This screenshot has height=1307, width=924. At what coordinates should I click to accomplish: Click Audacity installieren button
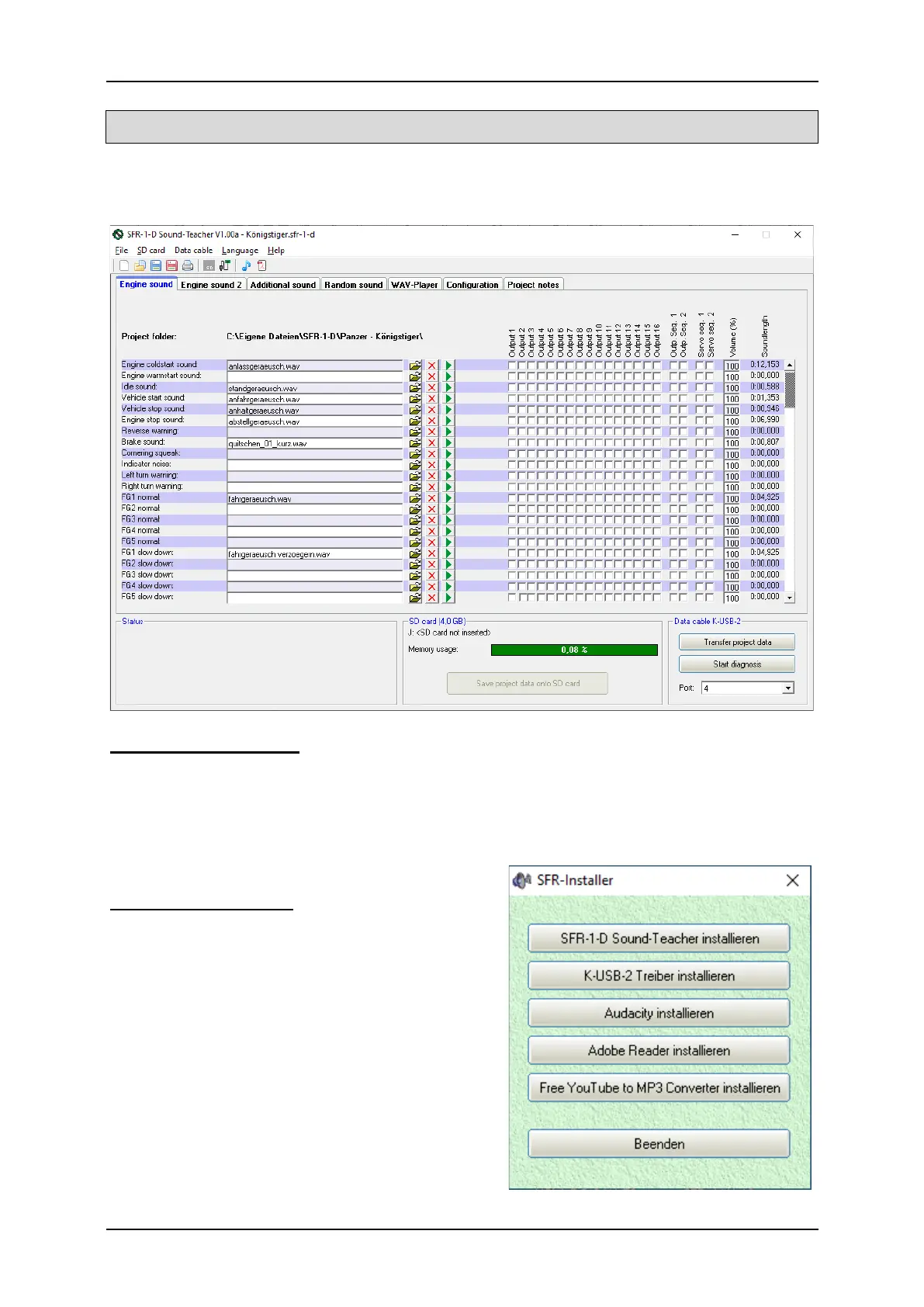point(659,1013)
